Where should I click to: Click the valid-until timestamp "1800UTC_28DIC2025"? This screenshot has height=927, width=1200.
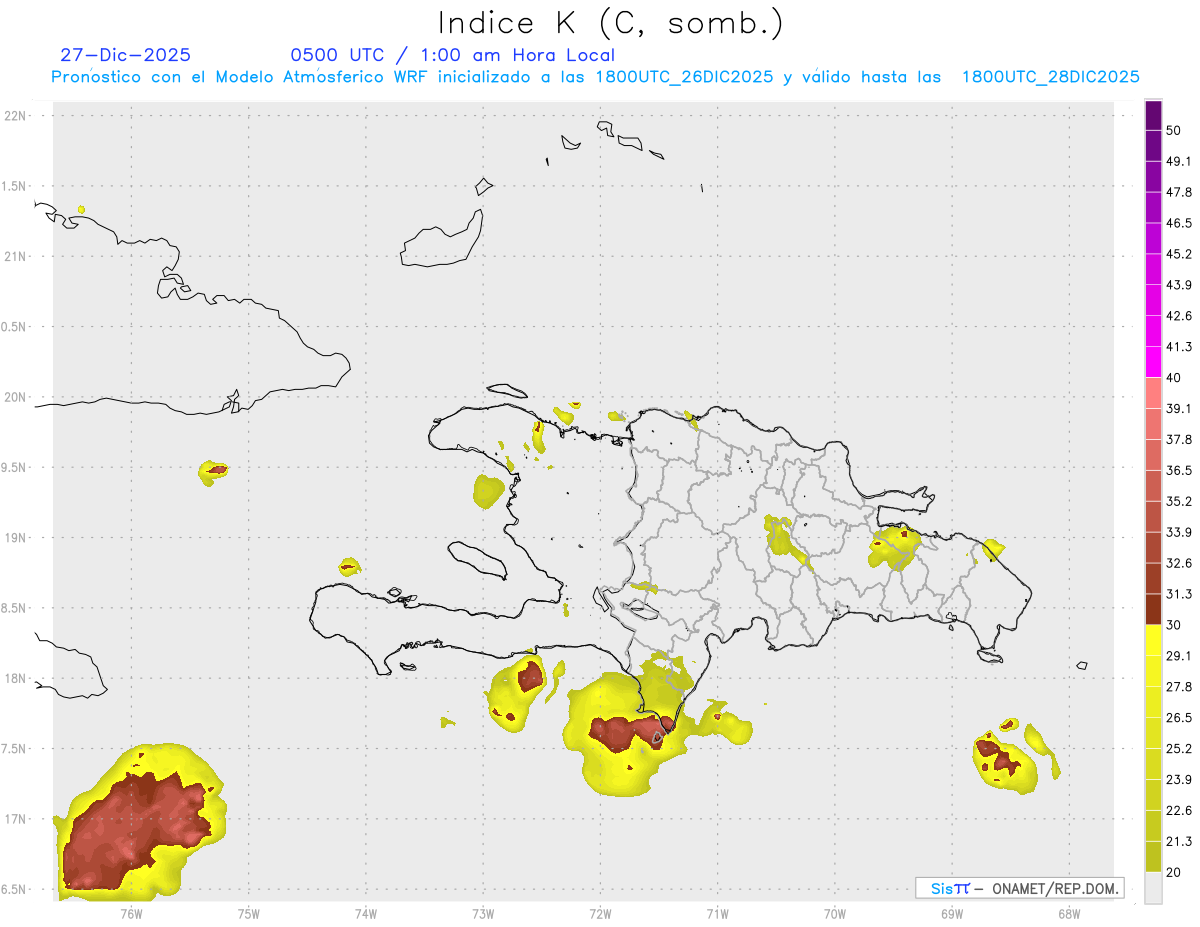click(x=1051, y=77)
